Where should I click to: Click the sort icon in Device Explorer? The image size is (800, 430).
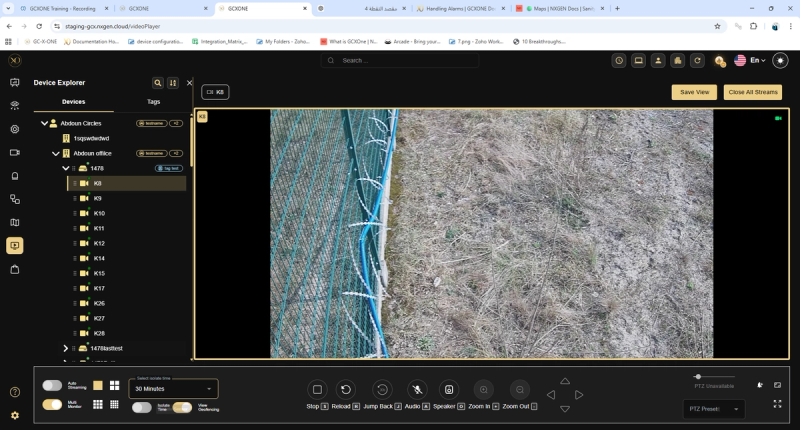tap(173, 83)
